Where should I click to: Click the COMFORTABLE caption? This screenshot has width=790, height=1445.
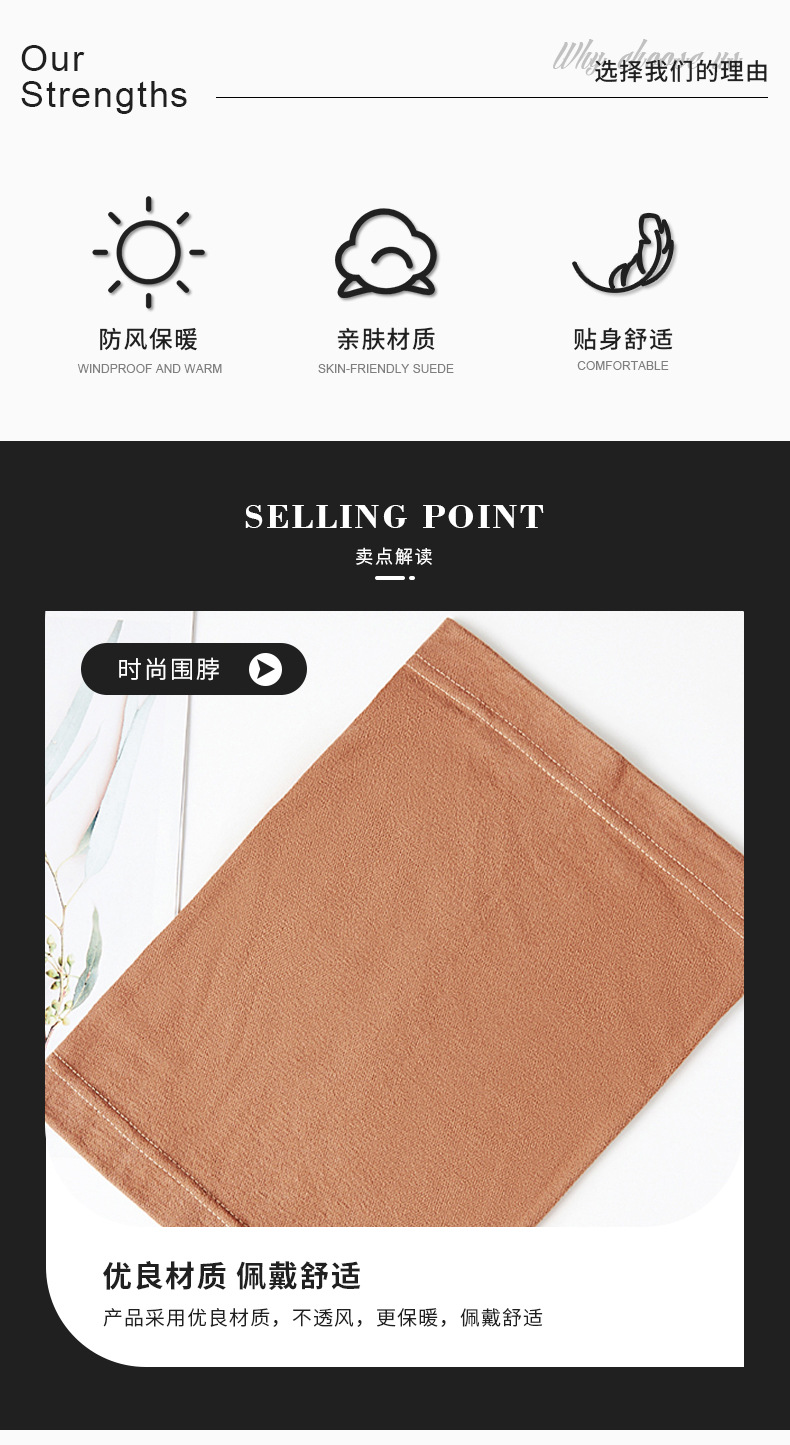pos(623,366)
